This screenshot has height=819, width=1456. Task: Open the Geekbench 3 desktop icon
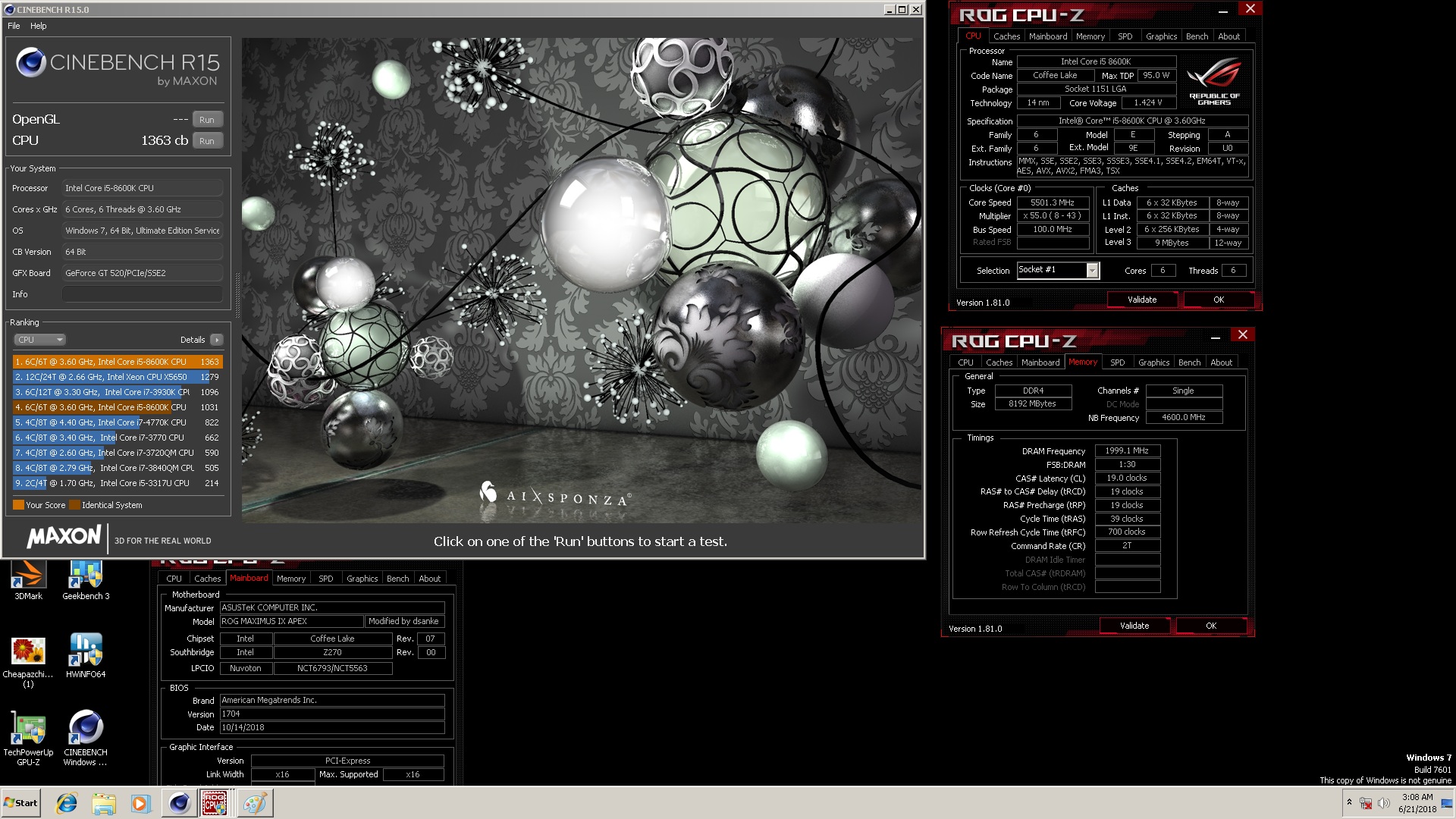pos(86,579)
